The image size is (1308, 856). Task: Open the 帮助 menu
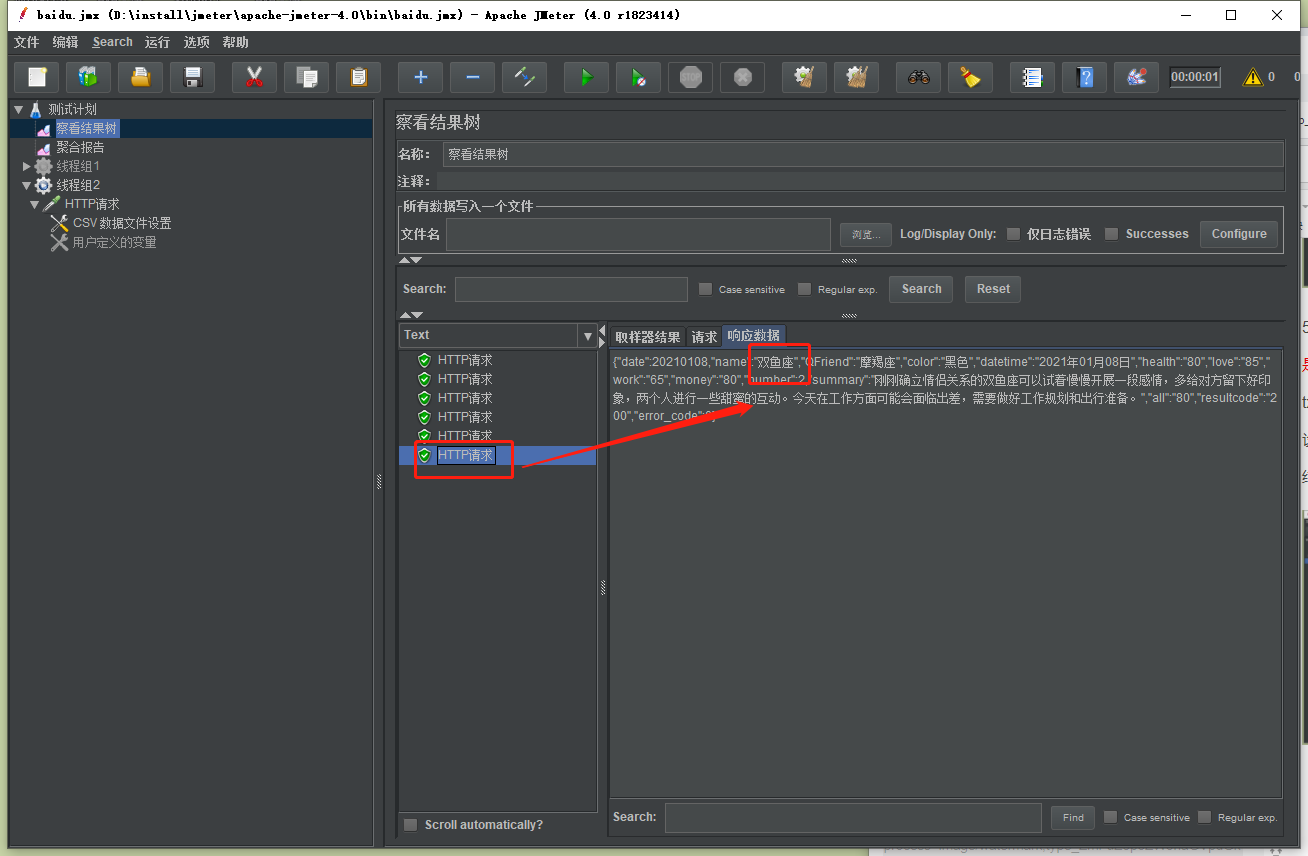coord(236,42)
